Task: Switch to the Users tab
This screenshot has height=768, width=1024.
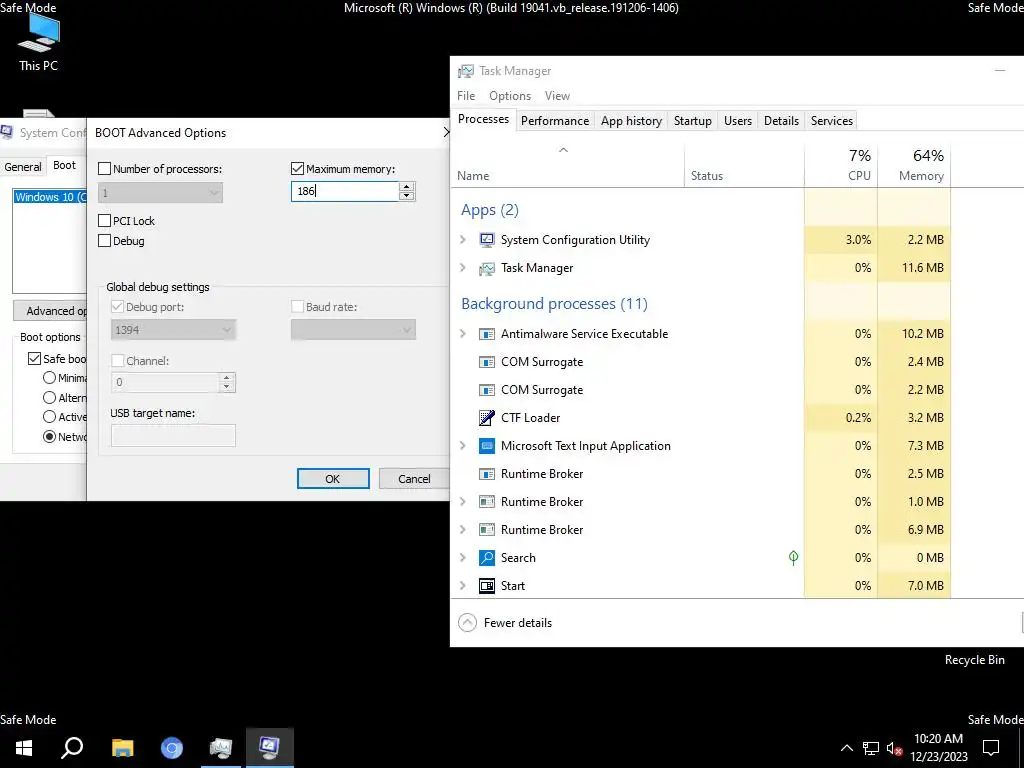Action: (738, 121)
